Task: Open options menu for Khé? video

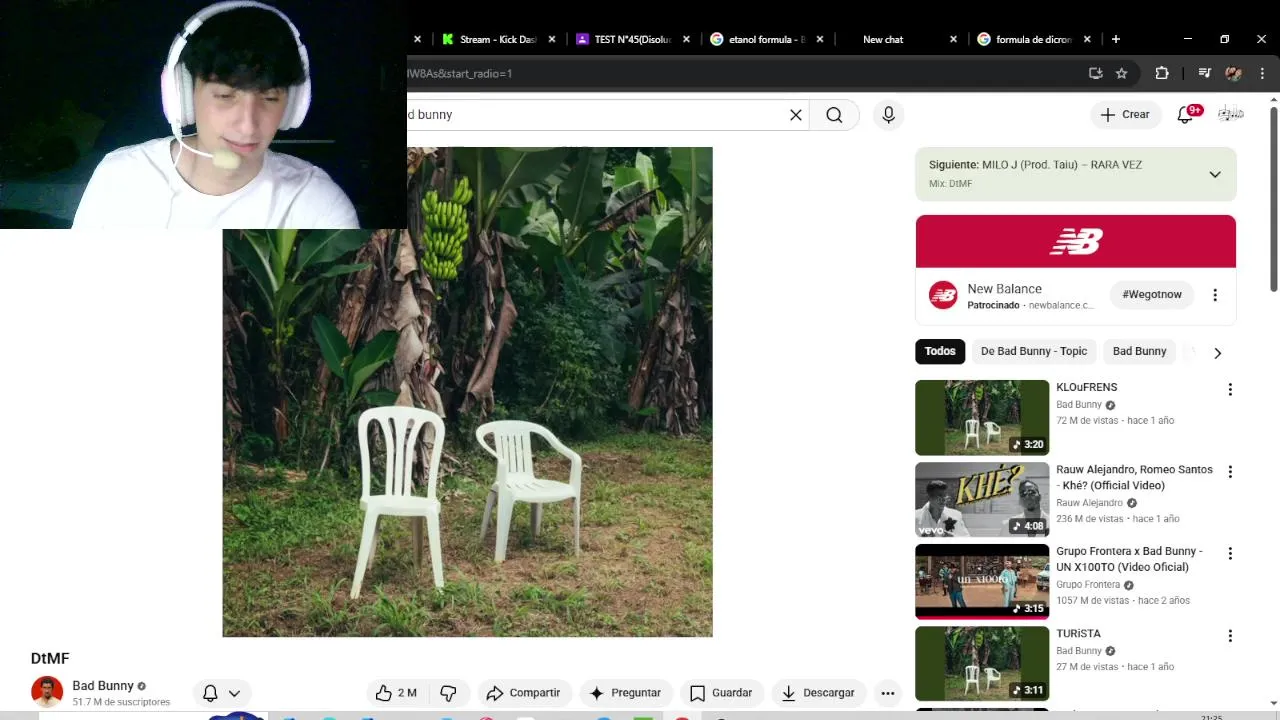Action: click(1230, 472)
